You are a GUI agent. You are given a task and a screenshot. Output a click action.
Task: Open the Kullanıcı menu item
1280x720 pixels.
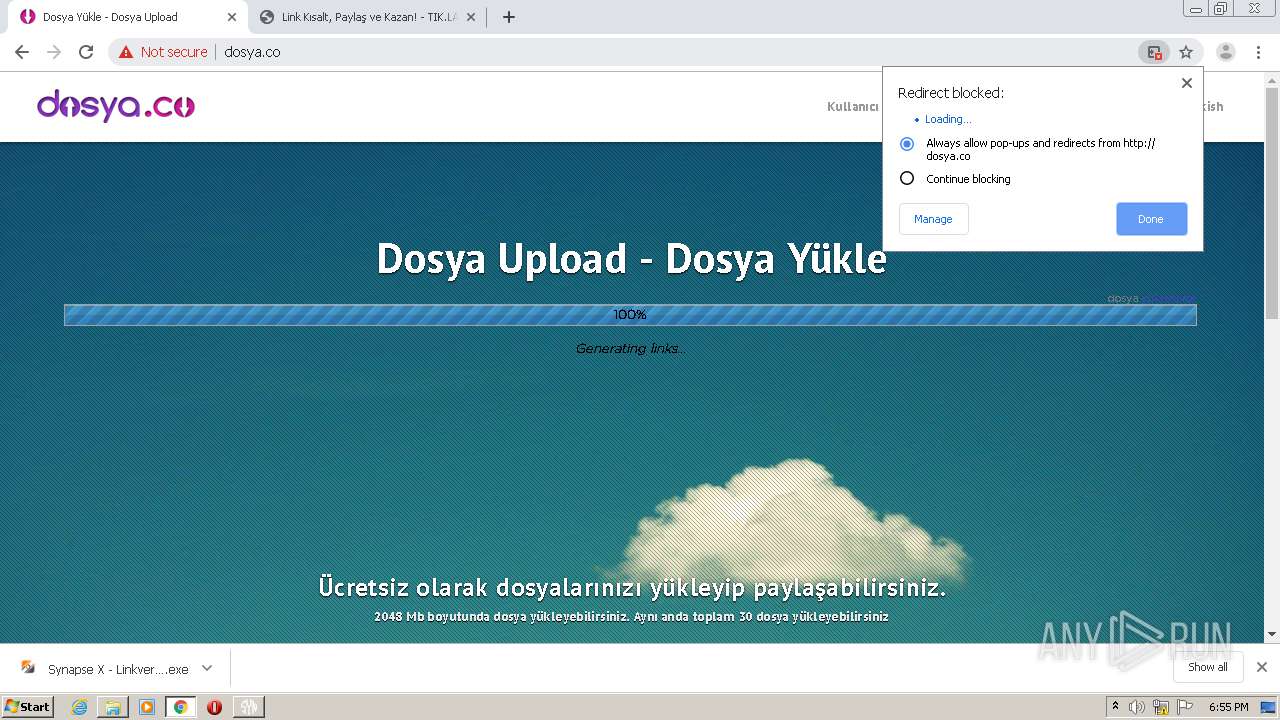852,107
